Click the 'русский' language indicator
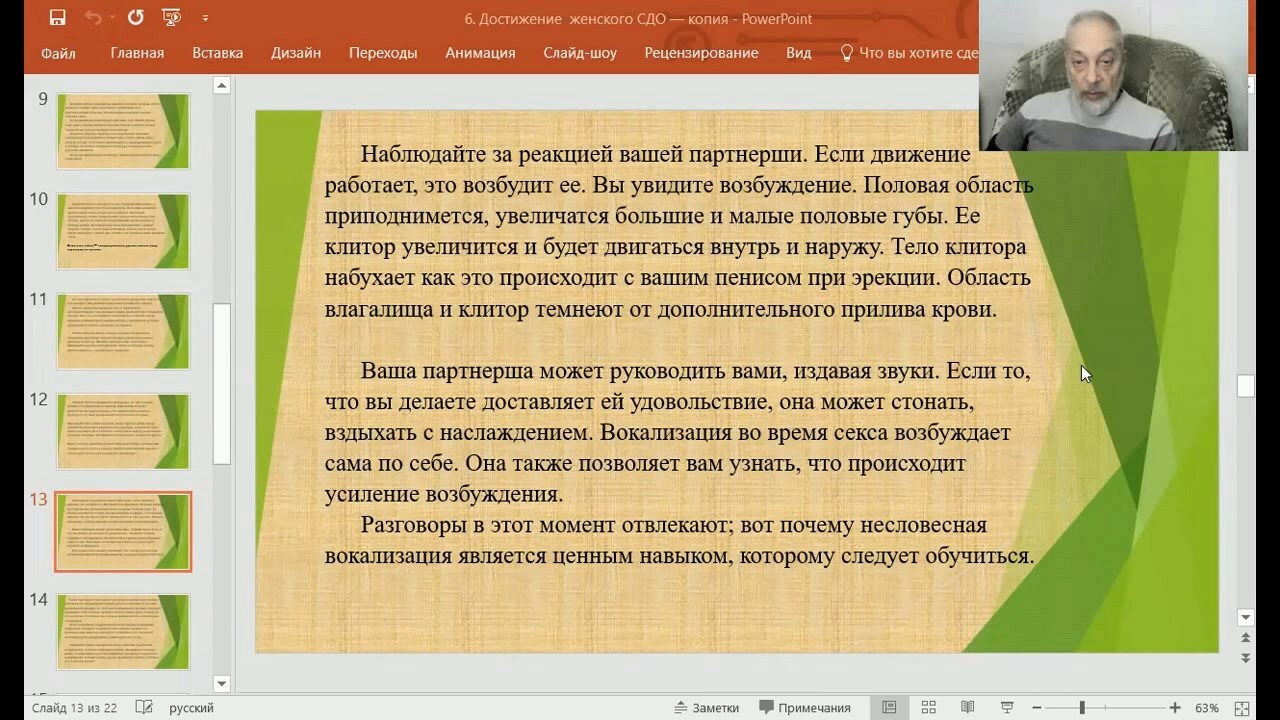Viewport: 1280px width, 720px height. 191,708
